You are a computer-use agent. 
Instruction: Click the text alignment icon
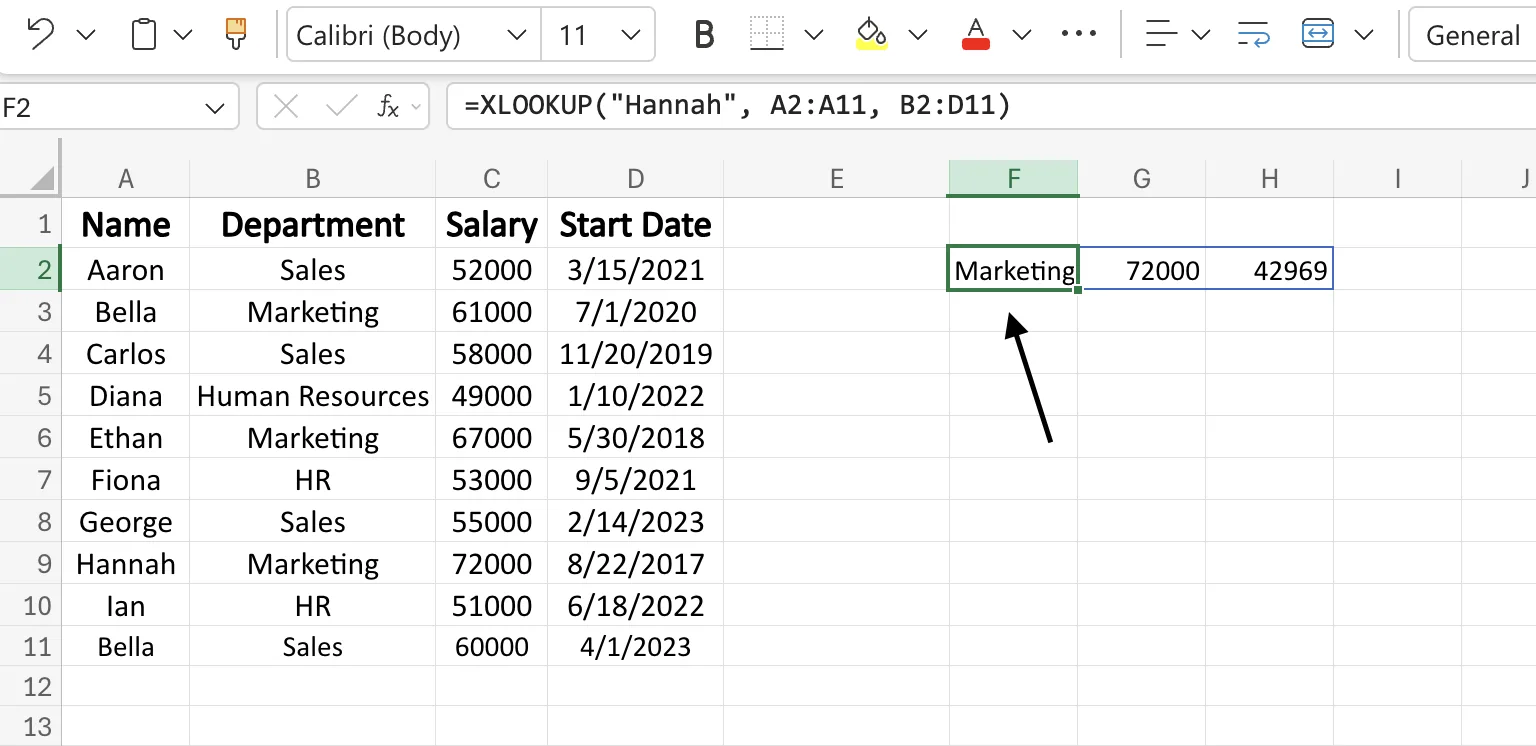[x=1161, y=35]
